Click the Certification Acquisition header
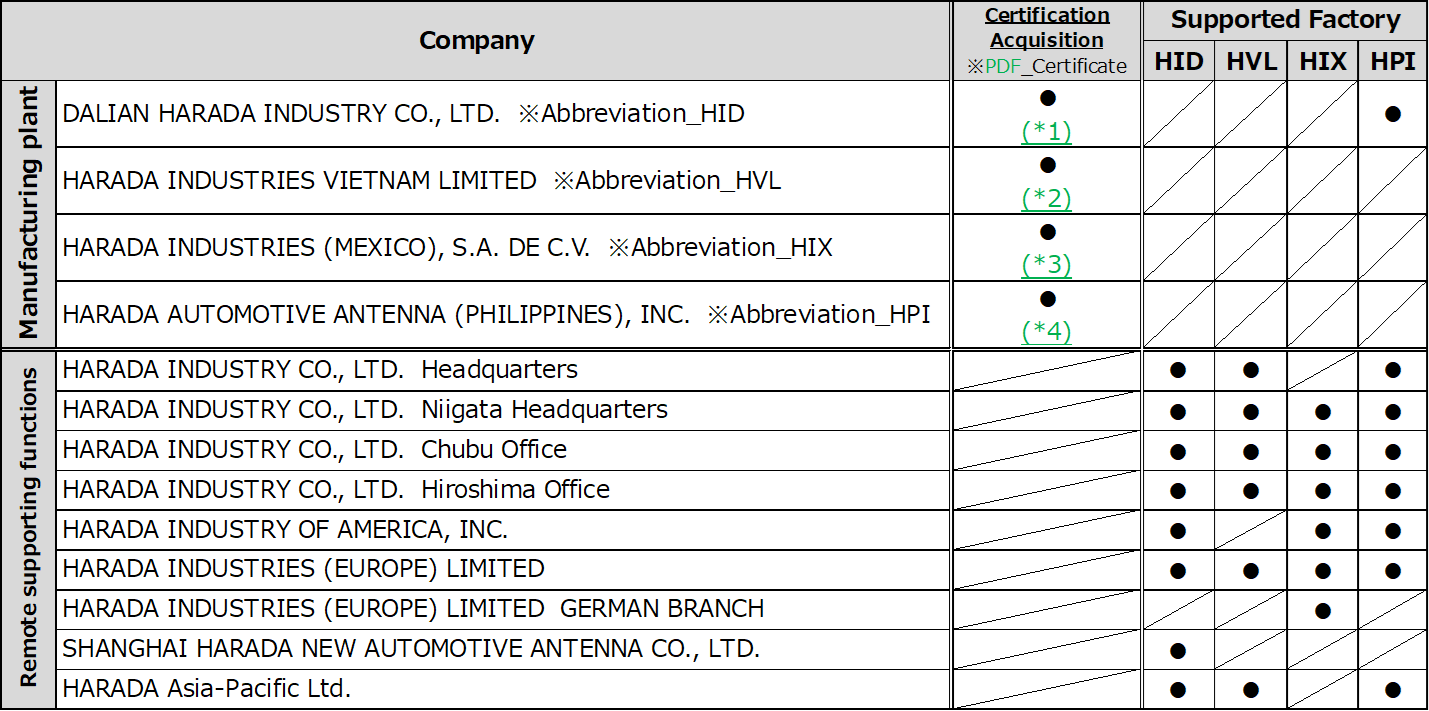This screenshot has height=711, width=1429. 1046,28
